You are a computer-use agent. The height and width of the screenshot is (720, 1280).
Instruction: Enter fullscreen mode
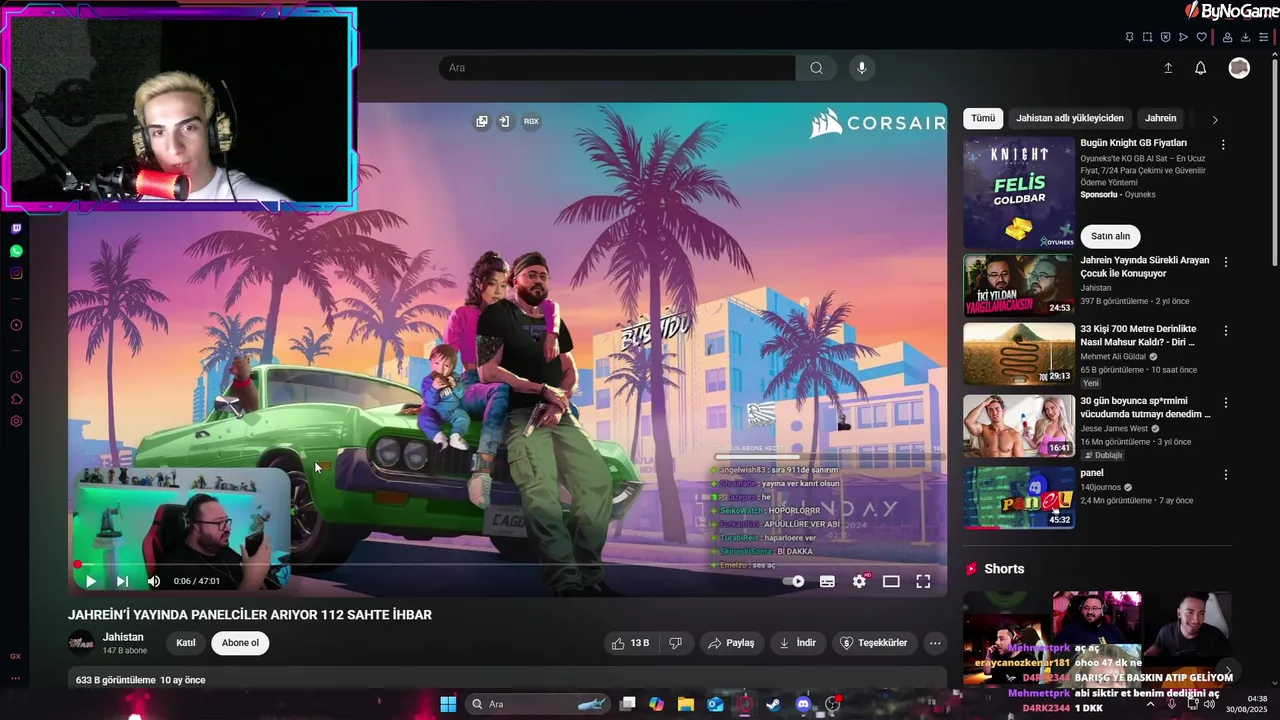pyautogui.click(x=923, y=581)
